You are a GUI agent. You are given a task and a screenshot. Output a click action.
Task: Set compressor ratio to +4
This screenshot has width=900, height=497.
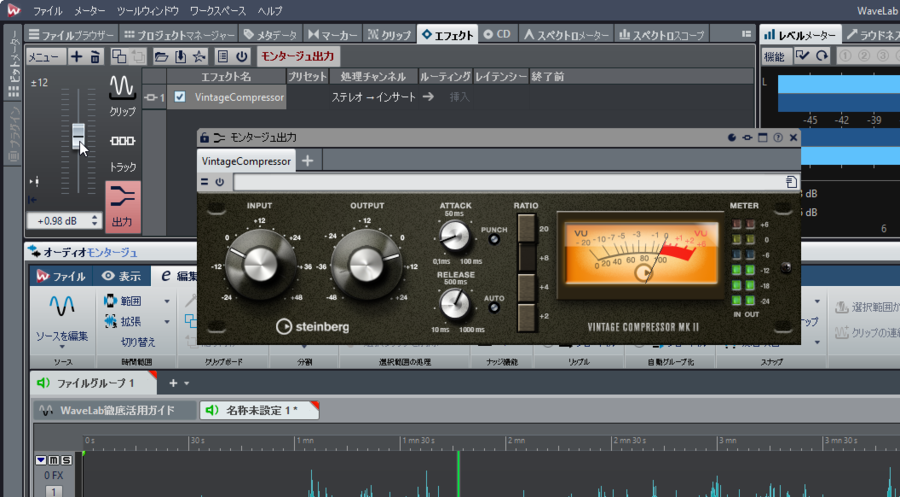coord(526,287)
